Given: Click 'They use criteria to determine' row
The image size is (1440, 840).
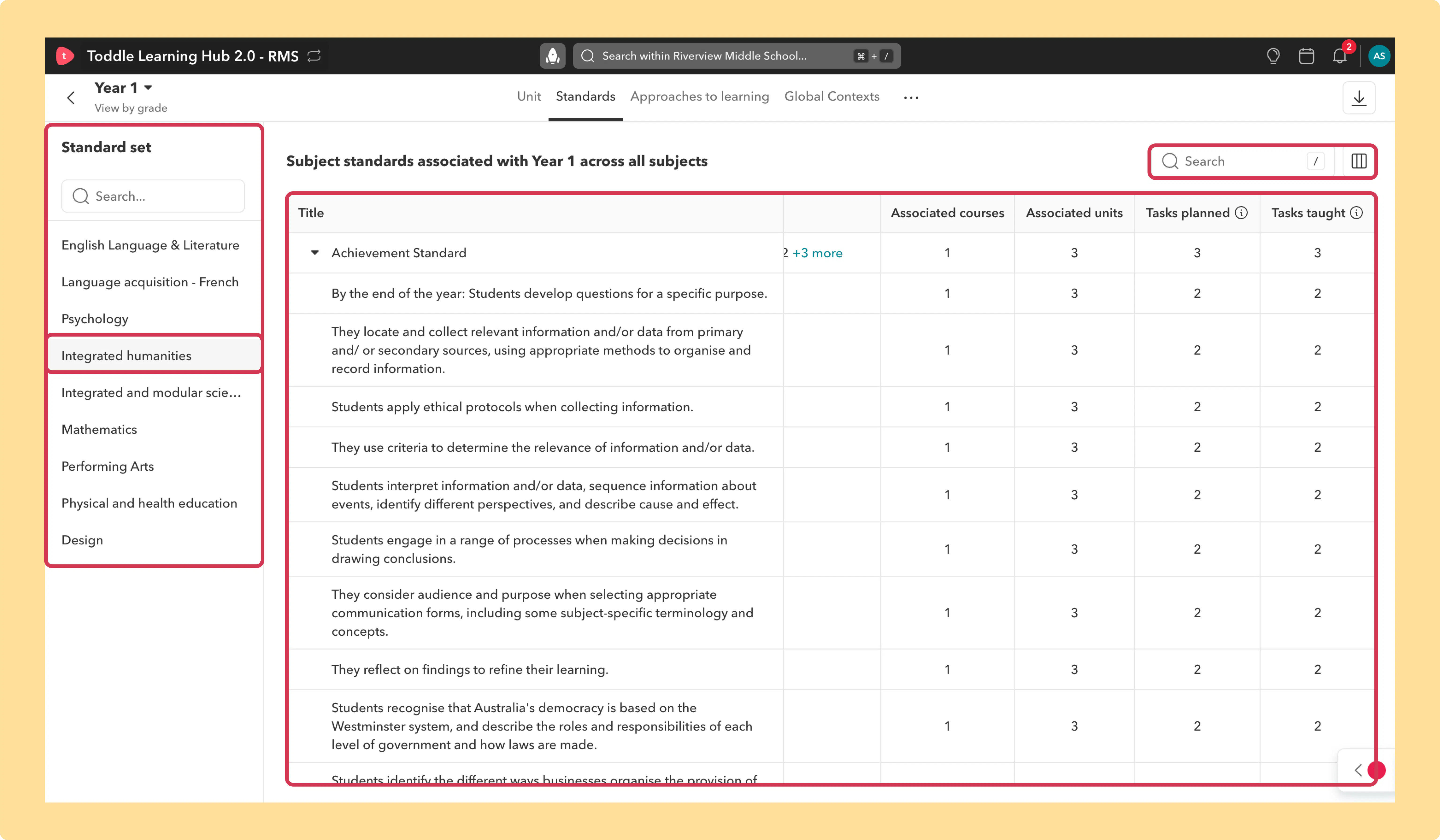Looking at the screenshot, I should point(831,447).
